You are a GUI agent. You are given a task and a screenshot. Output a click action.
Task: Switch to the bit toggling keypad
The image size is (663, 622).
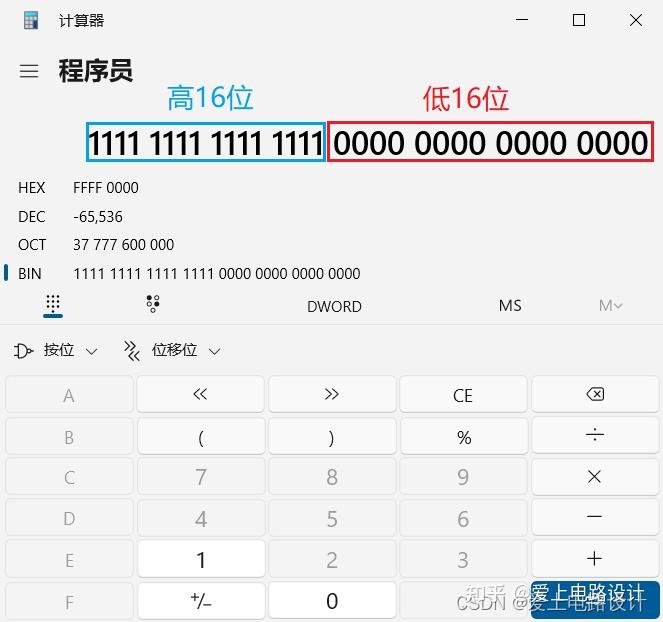[153, 304]
